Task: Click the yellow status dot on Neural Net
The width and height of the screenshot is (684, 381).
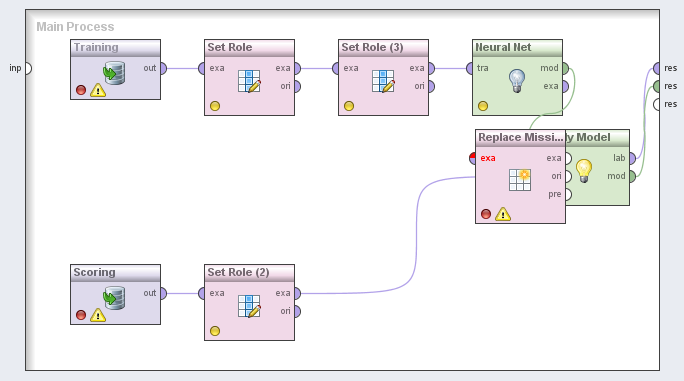Action: [482, 106]
